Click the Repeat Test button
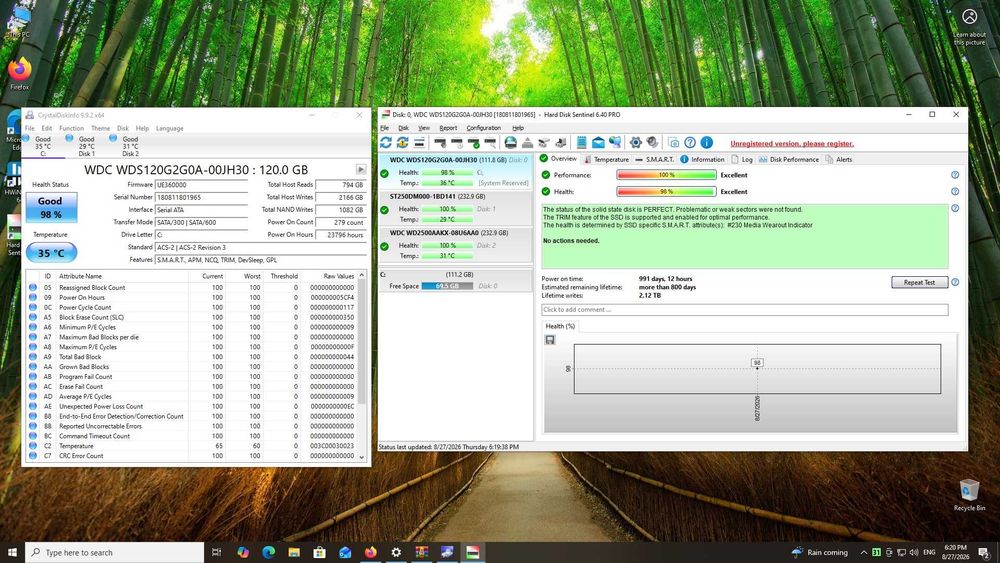 [919, 282]
